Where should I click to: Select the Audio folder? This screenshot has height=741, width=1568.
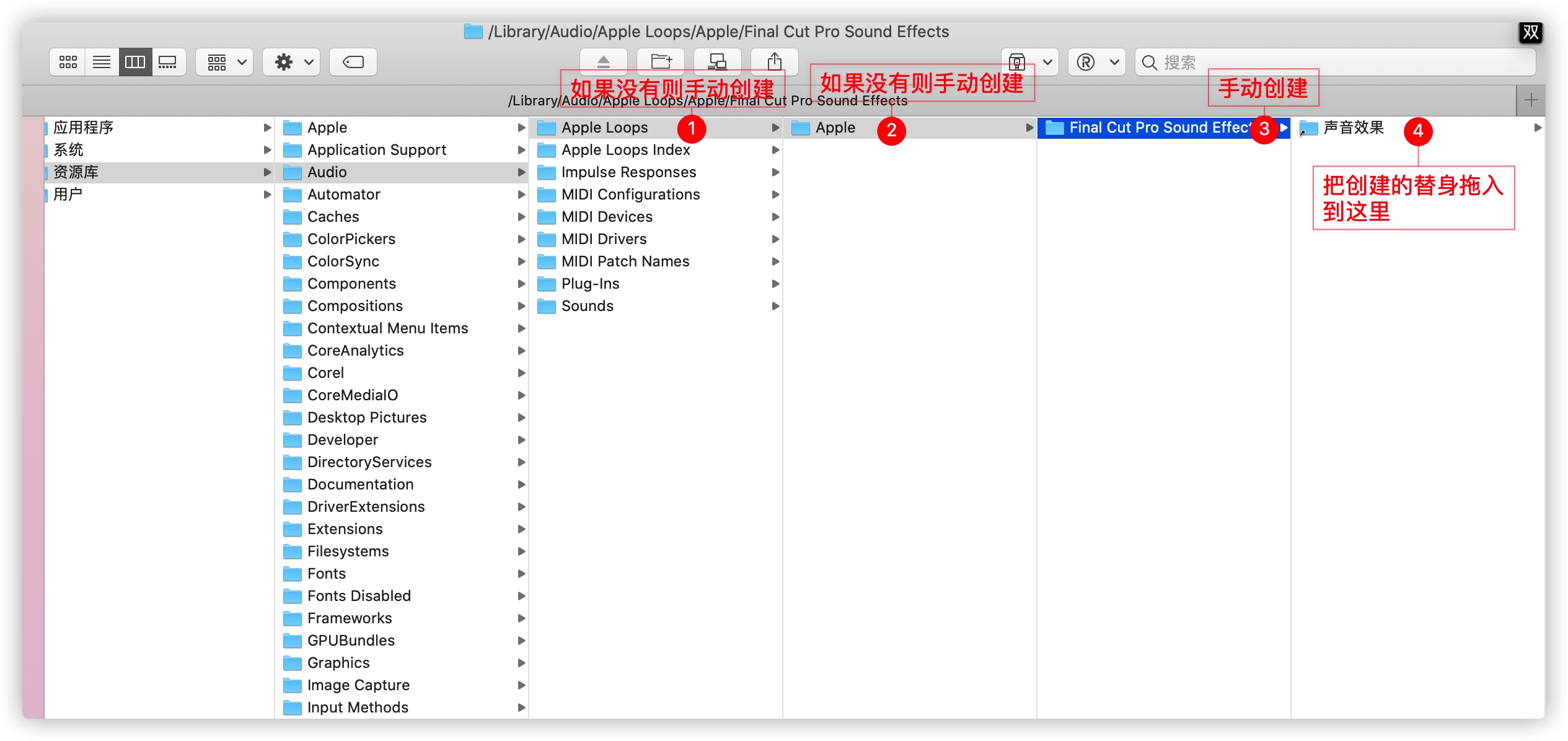[x=327, y=172]
